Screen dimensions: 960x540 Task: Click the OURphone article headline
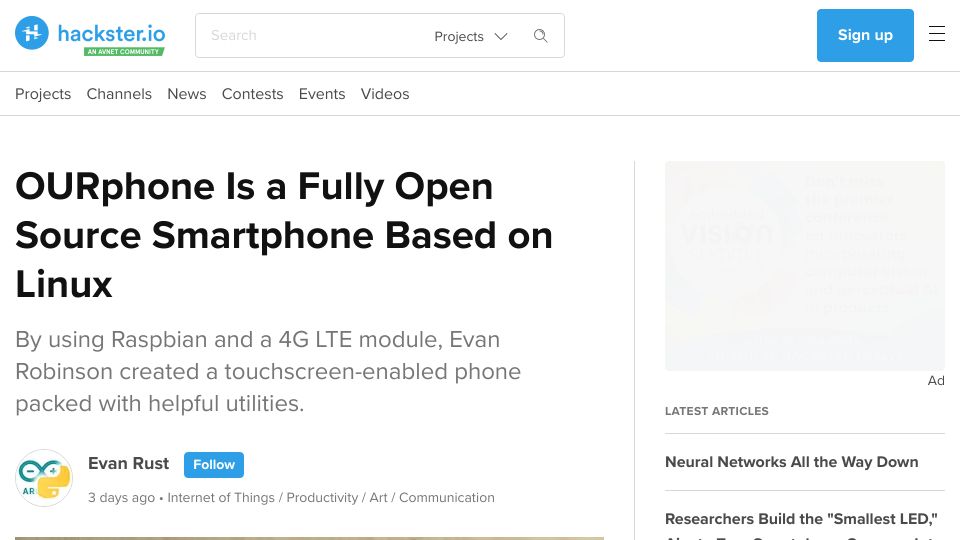click(284, 235)
